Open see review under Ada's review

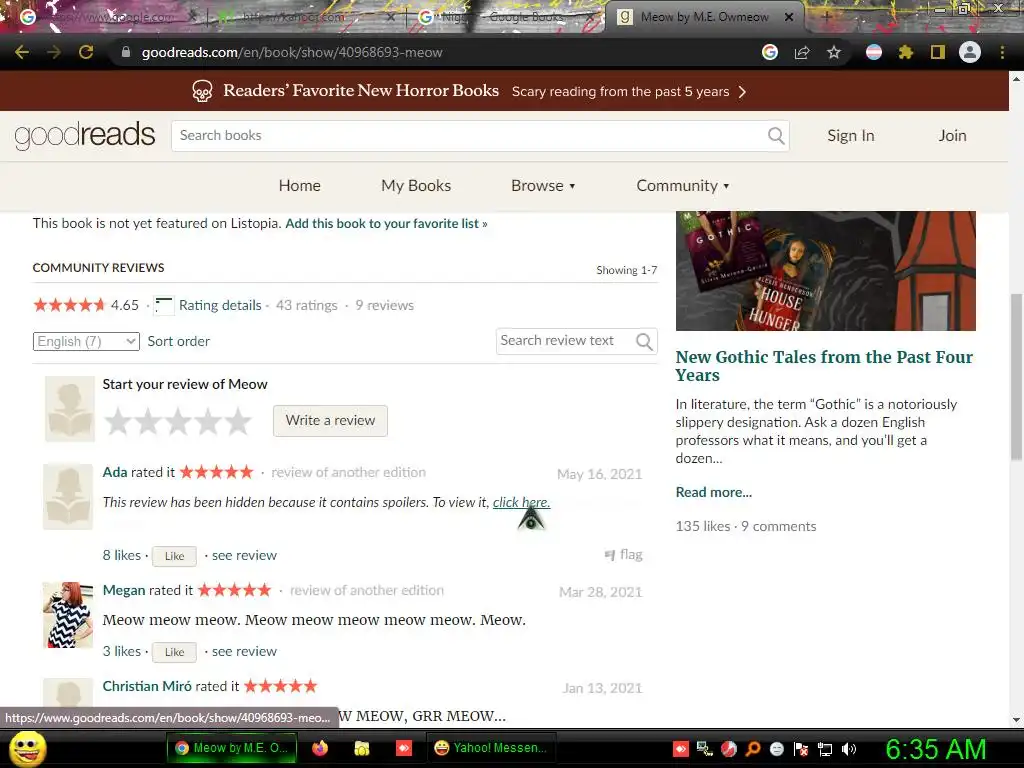[x=244, y=555]
